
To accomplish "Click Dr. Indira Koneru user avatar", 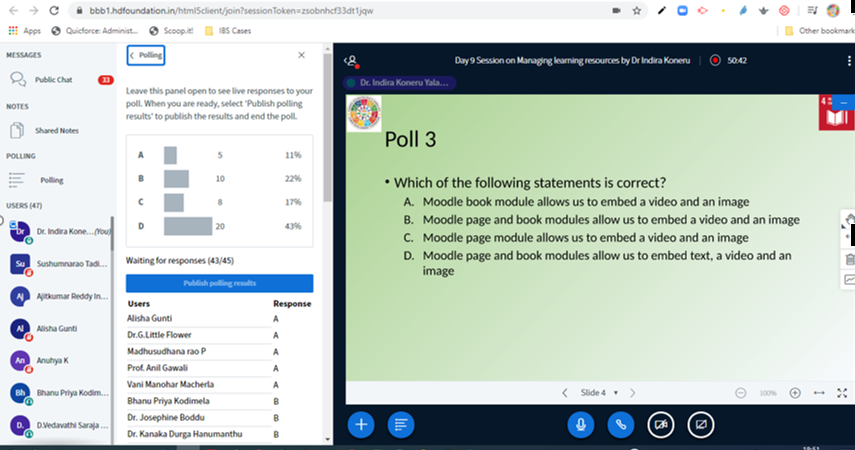I will 20,231.
